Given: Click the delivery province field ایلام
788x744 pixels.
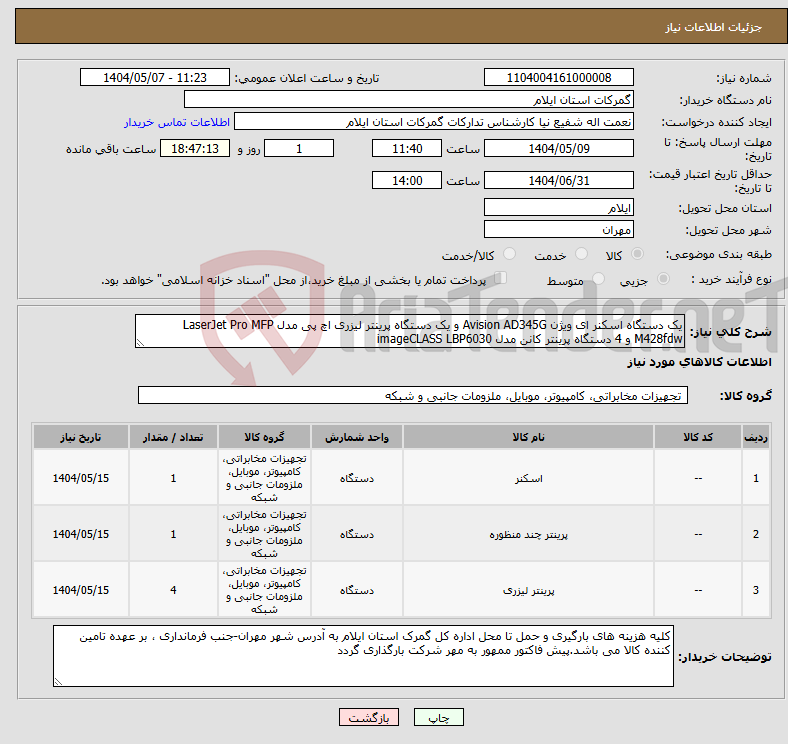Looking at the screenshot, I should click(x=558, y=207).
